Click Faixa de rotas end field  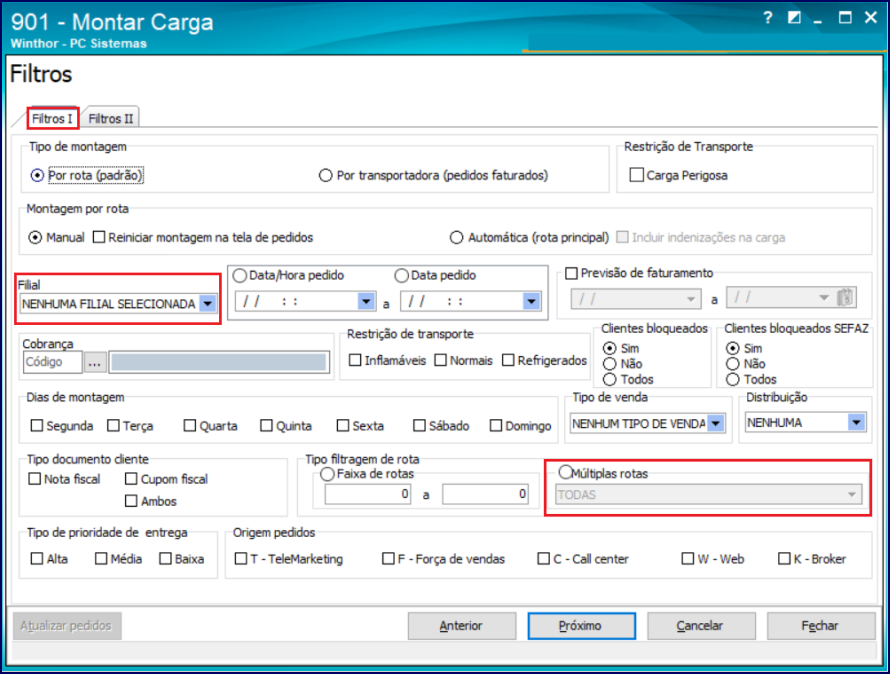point(486,494)
